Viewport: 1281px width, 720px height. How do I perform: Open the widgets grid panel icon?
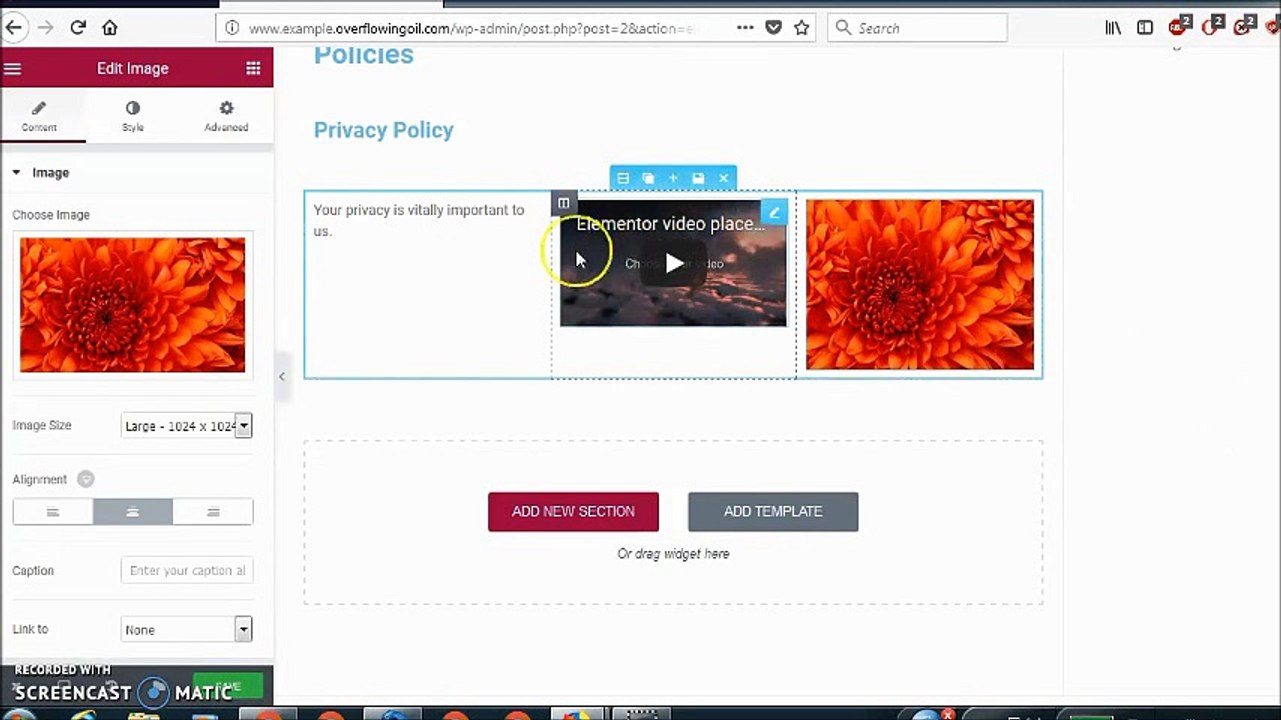tap(253, 68)
